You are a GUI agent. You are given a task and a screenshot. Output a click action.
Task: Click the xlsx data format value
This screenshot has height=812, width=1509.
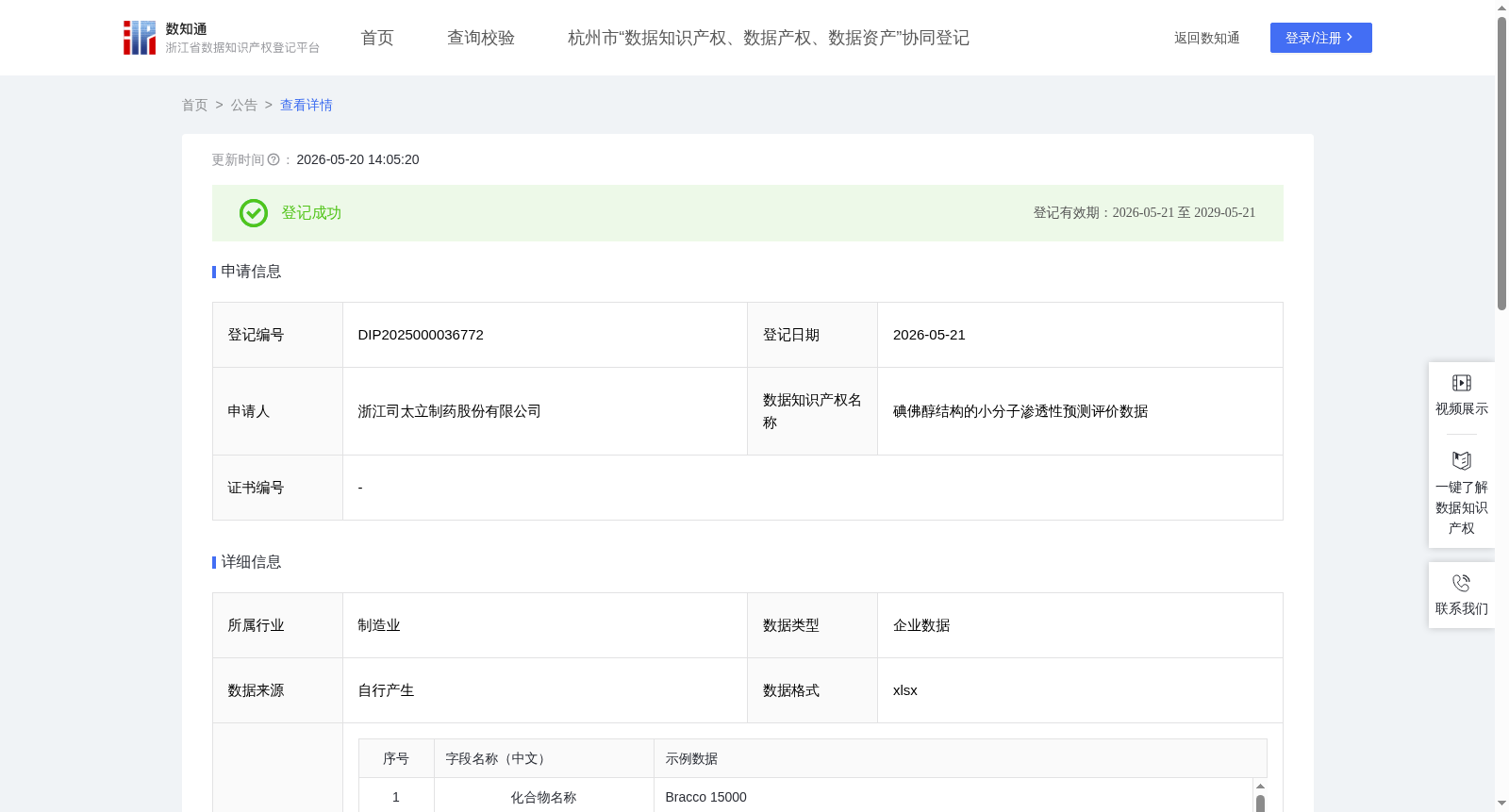[905, 690]
